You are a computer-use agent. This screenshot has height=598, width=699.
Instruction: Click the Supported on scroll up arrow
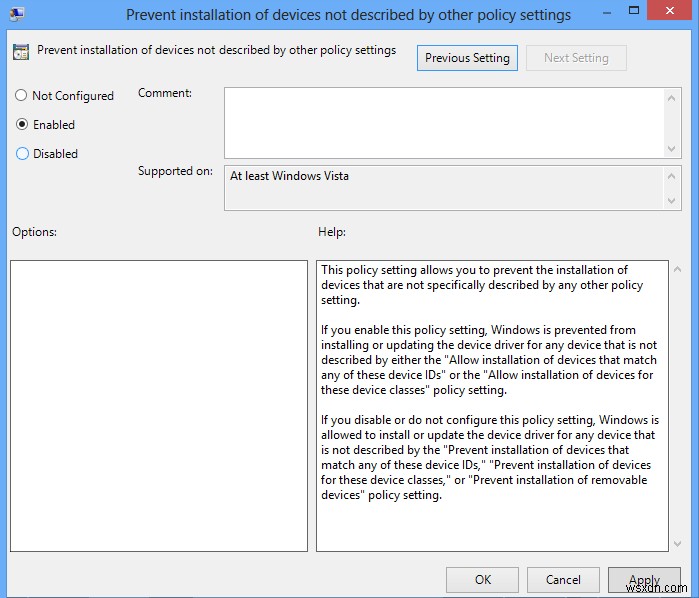click(671, 177)
